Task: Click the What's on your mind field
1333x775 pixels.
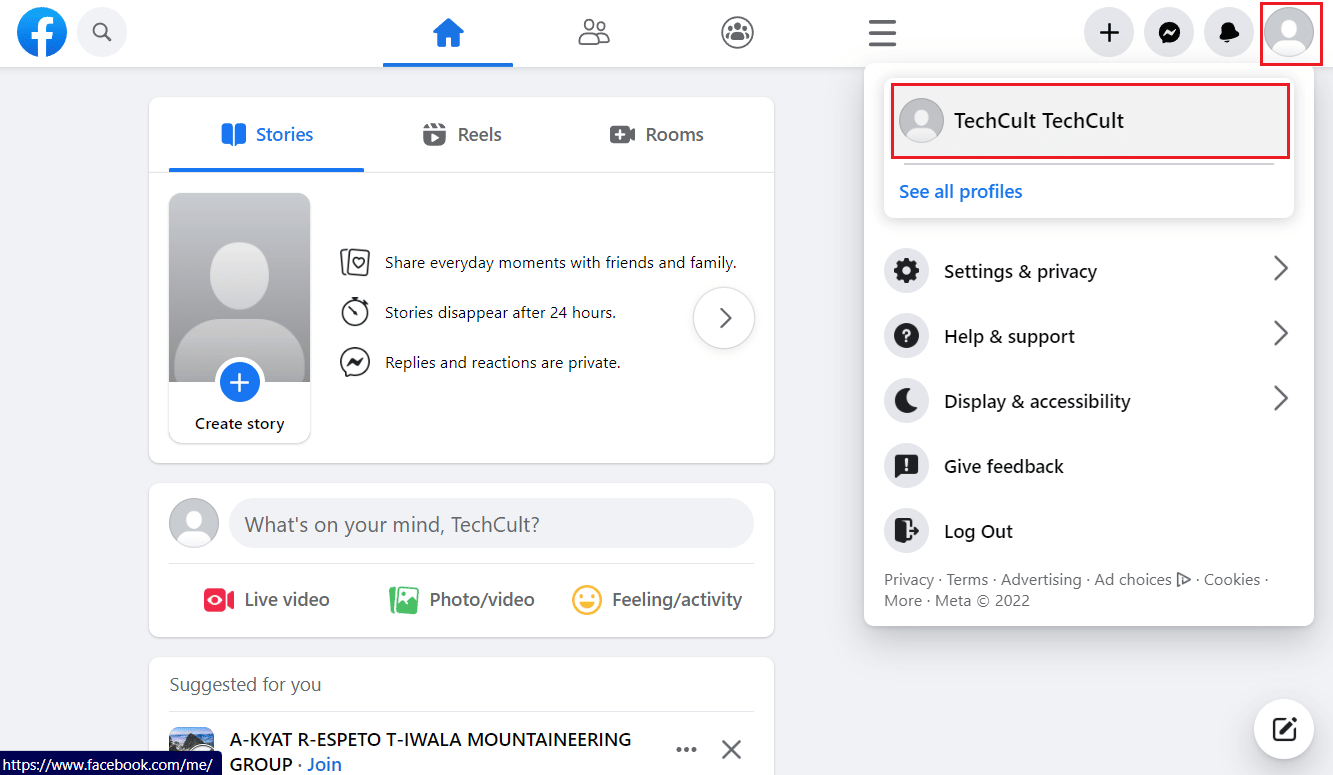Action: pos(491,523)
